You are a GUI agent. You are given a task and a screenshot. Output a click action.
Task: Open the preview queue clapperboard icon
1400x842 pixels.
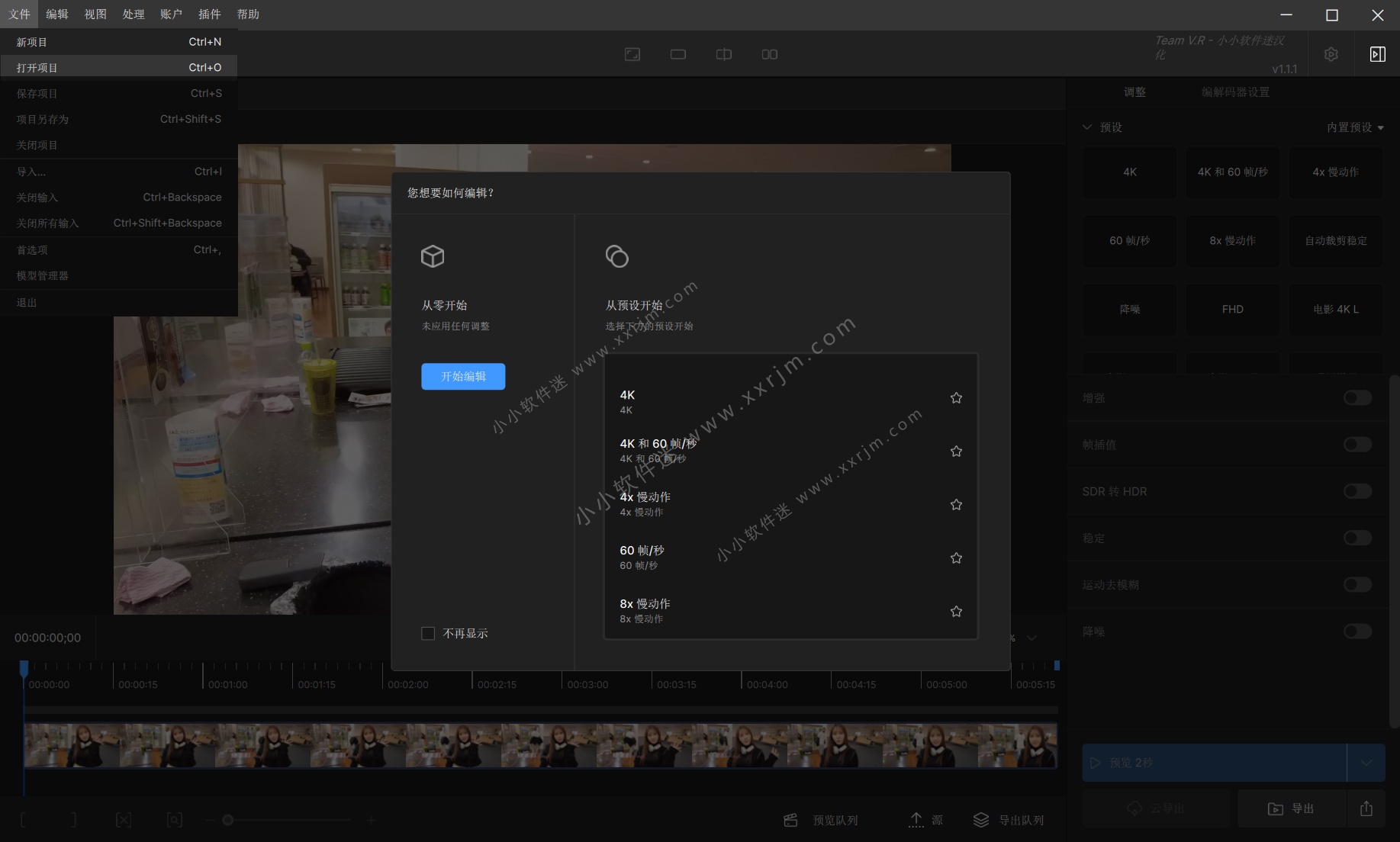pos(790,820)
